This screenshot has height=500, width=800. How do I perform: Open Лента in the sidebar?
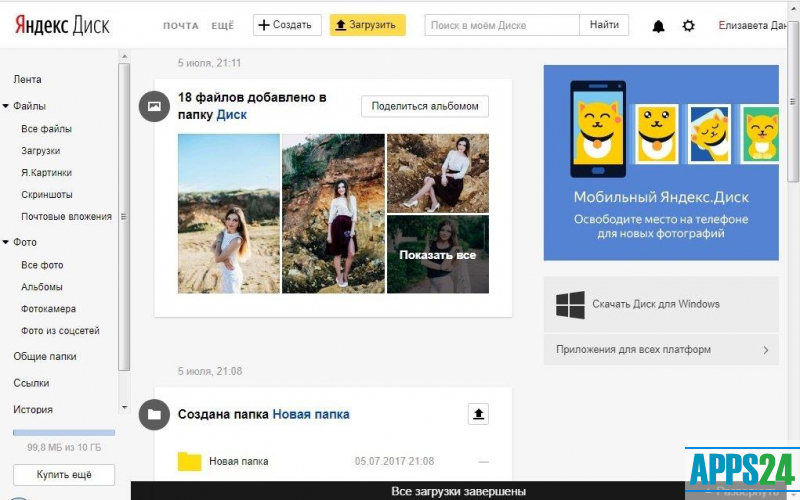[28, 80]
